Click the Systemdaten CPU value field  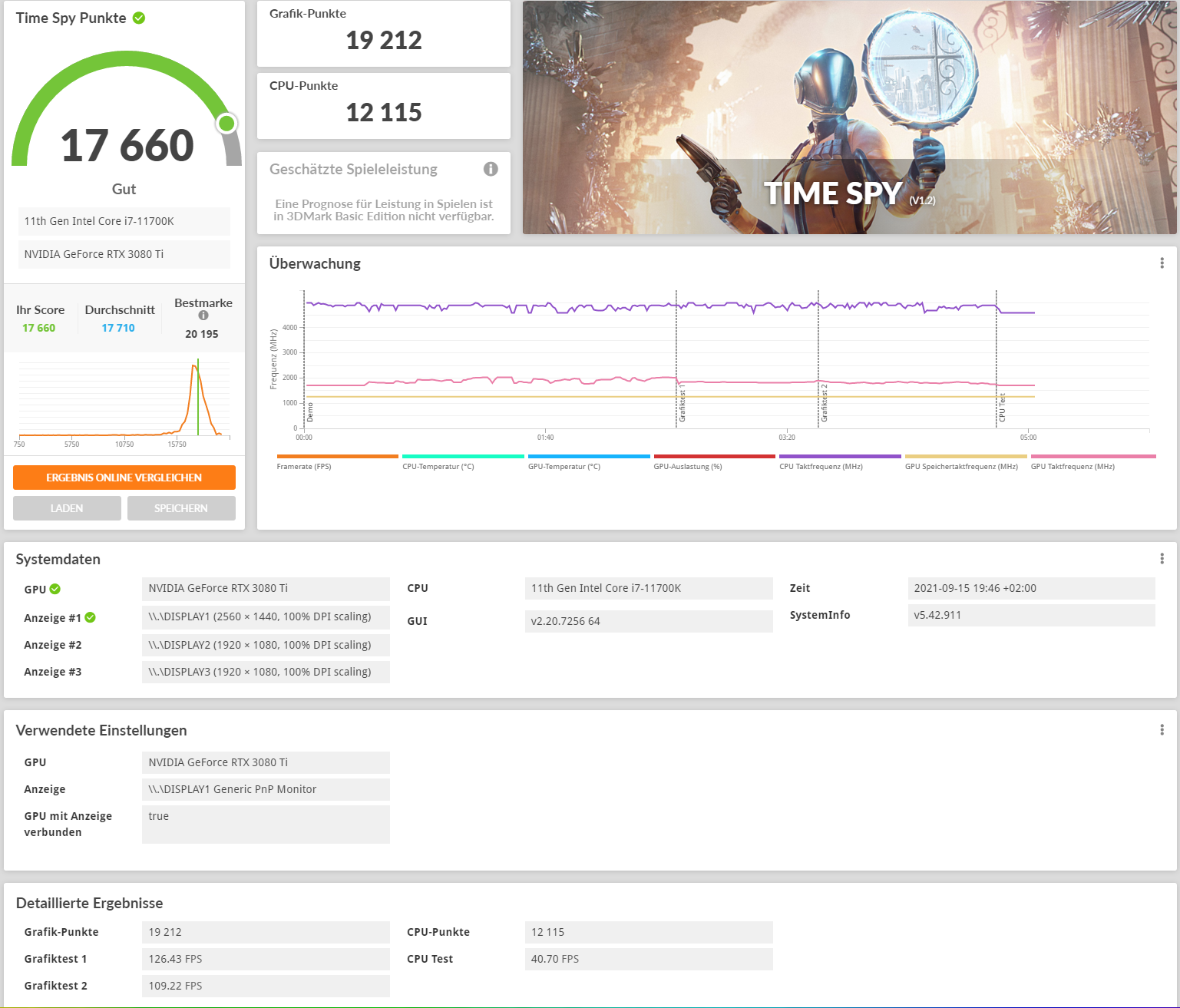tap(649, 588)
